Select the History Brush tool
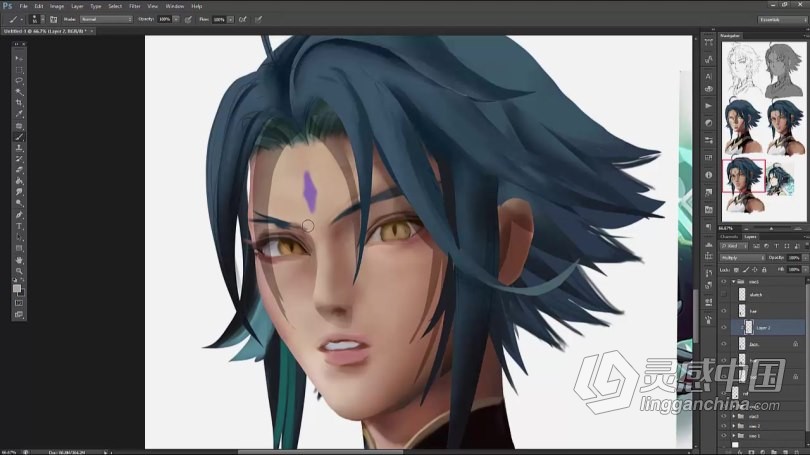This screenshot has width=810, height=455. [19, 159]
